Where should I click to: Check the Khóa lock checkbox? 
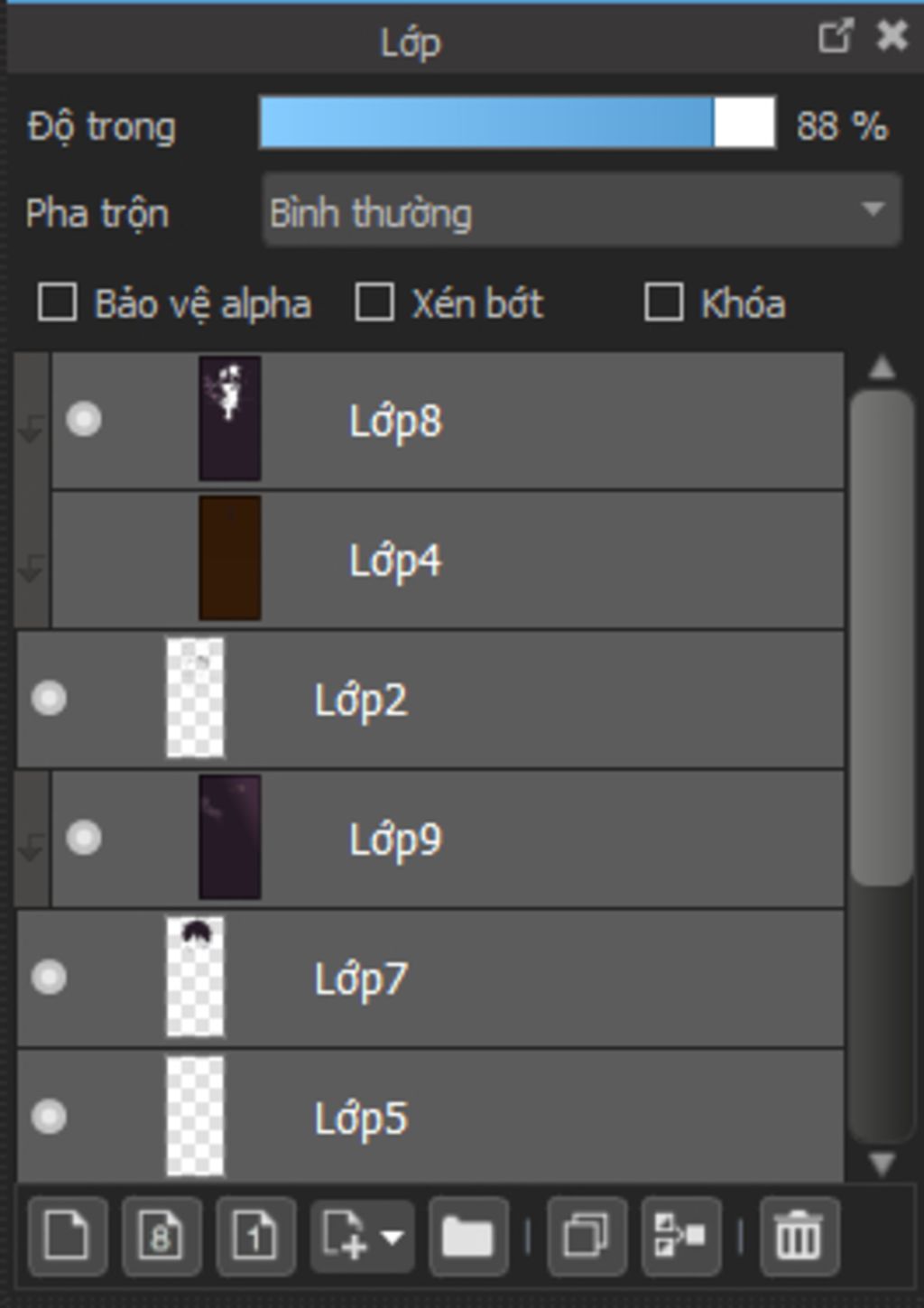663,302
